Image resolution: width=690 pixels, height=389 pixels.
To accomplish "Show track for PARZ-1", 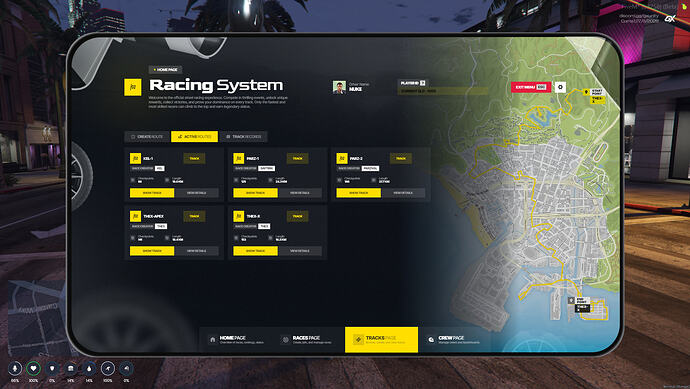I will point(255,193).
